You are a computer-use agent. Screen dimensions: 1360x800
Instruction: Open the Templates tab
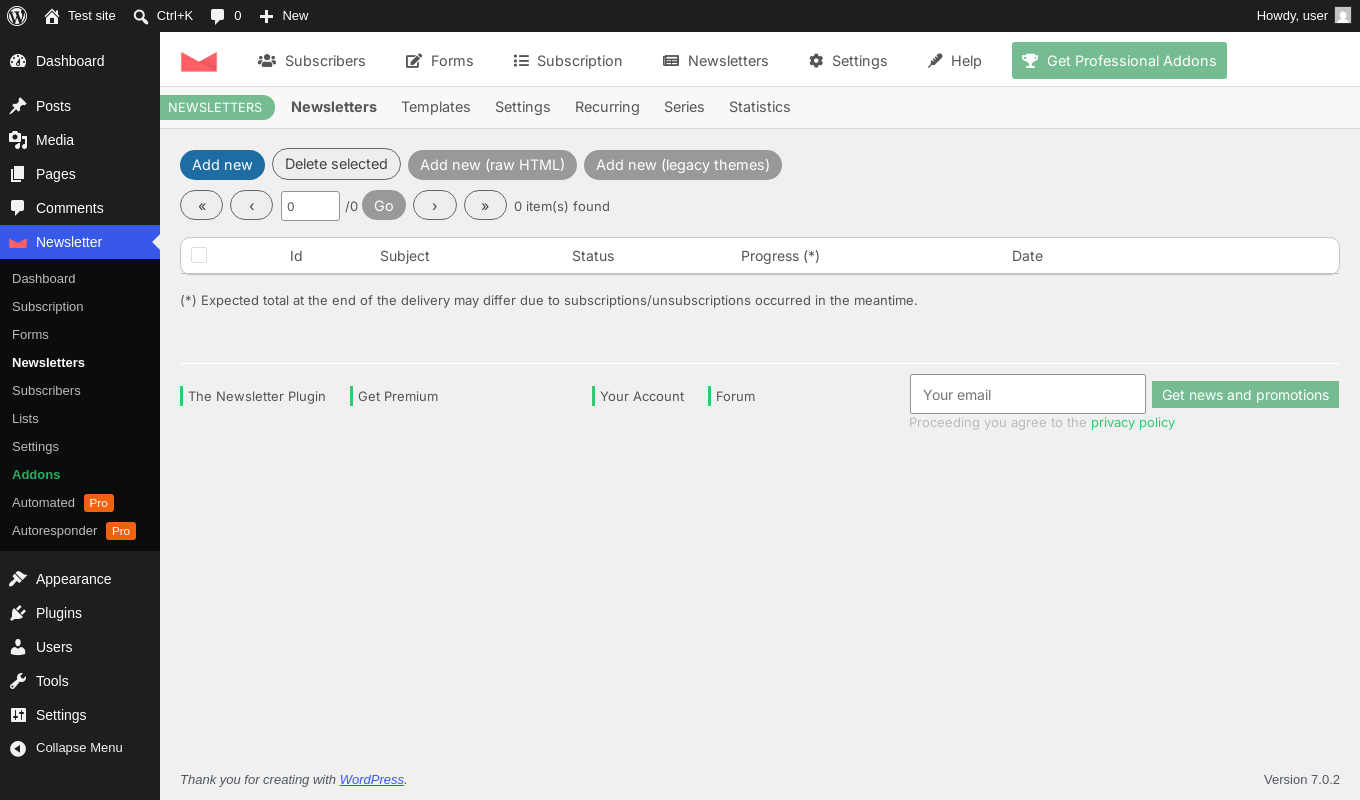pos(436,107)
